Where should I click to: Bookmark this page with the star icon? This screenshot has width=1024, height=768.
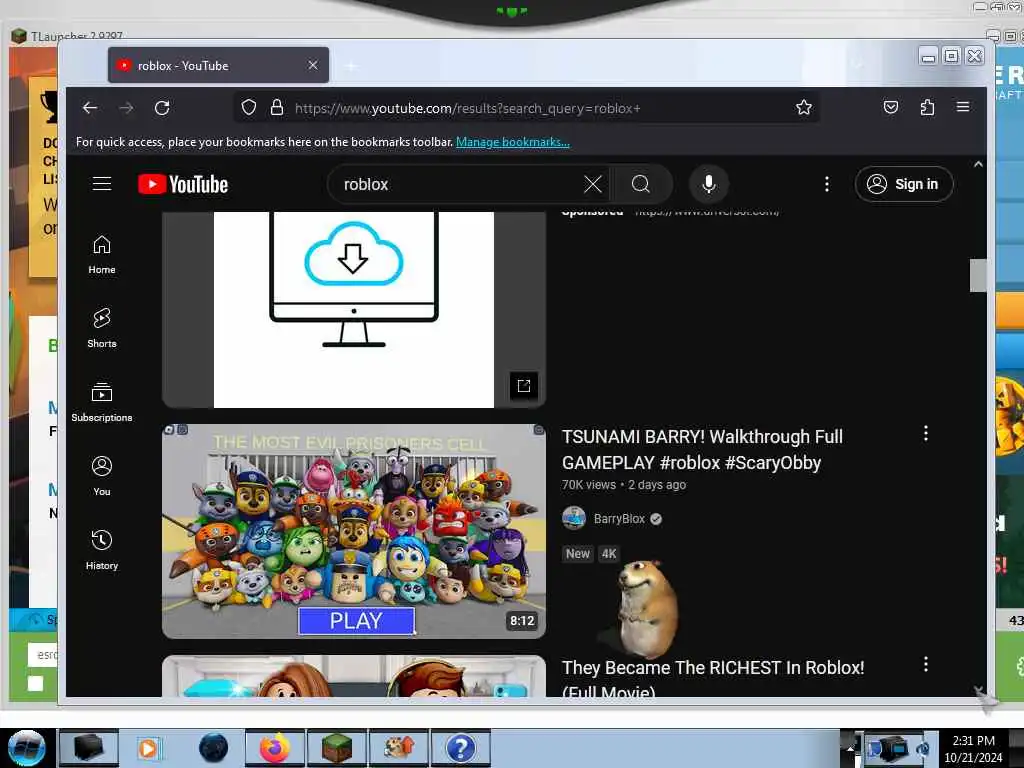point(804,108)
